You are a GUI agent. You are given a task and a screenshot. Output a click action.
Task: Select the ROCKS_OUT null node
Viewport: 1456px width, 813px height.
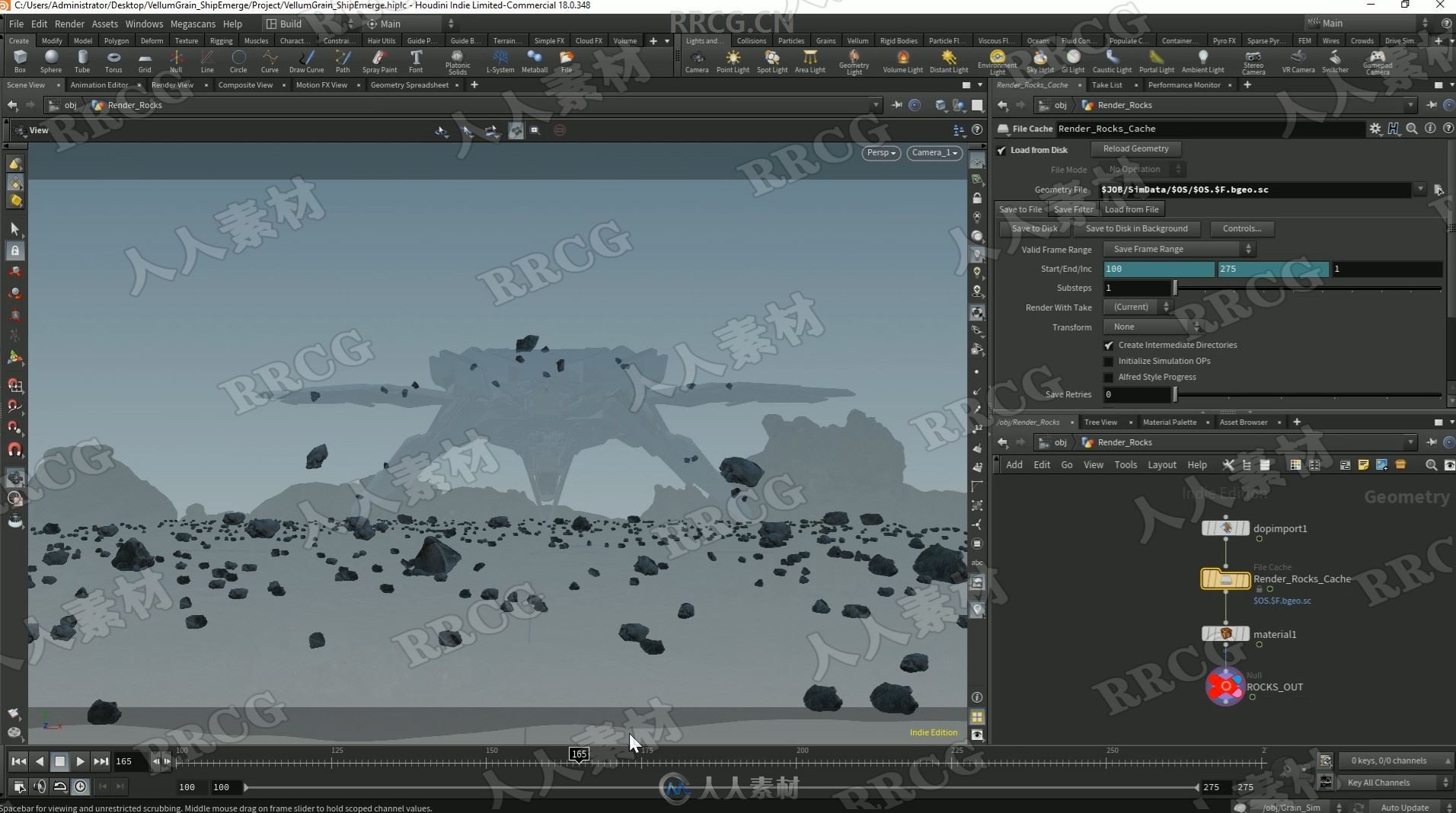pos(1225,687)
